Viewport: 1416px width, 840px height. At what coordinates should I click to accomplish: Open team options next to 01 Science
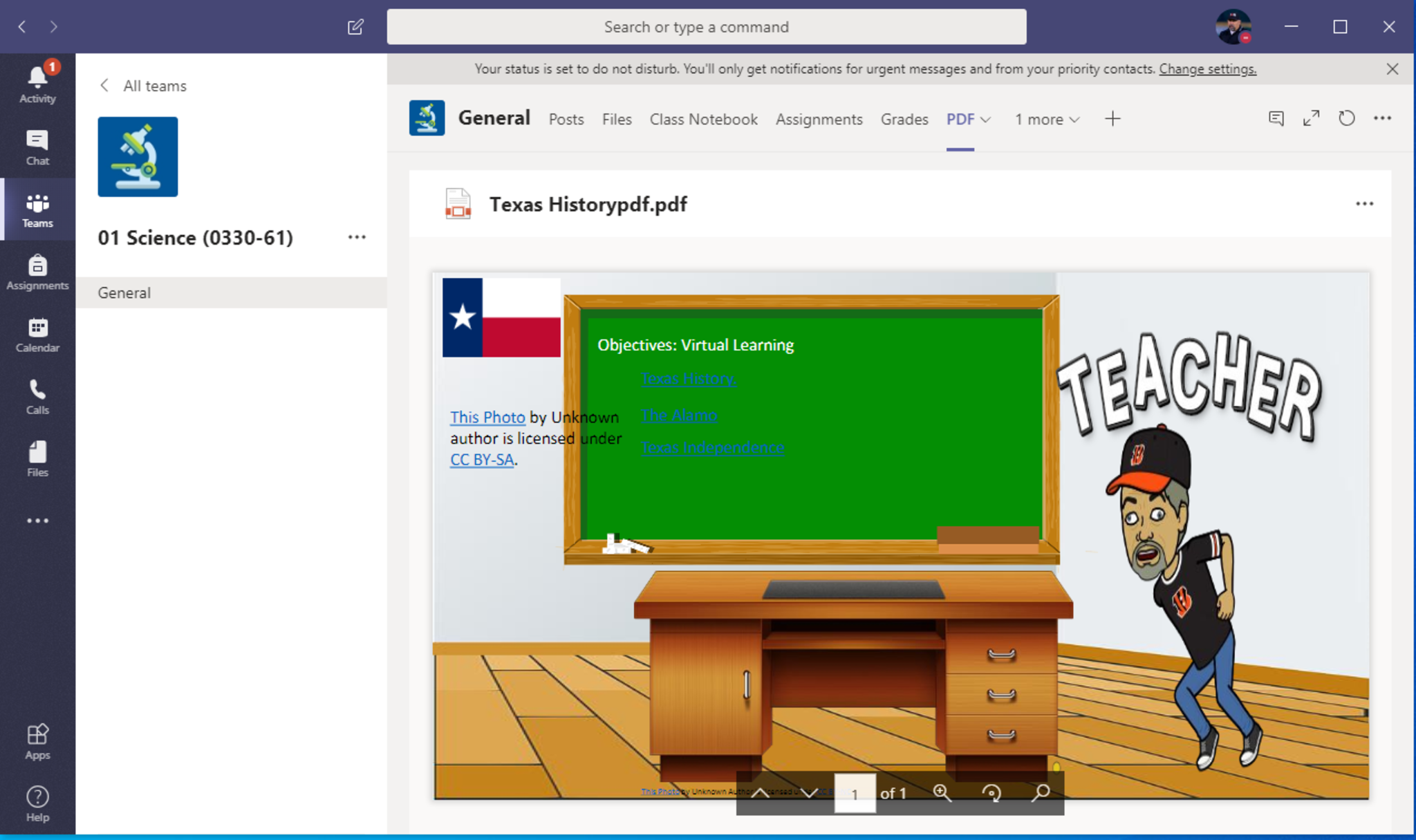pyautogui.click(x=357, y=237)
